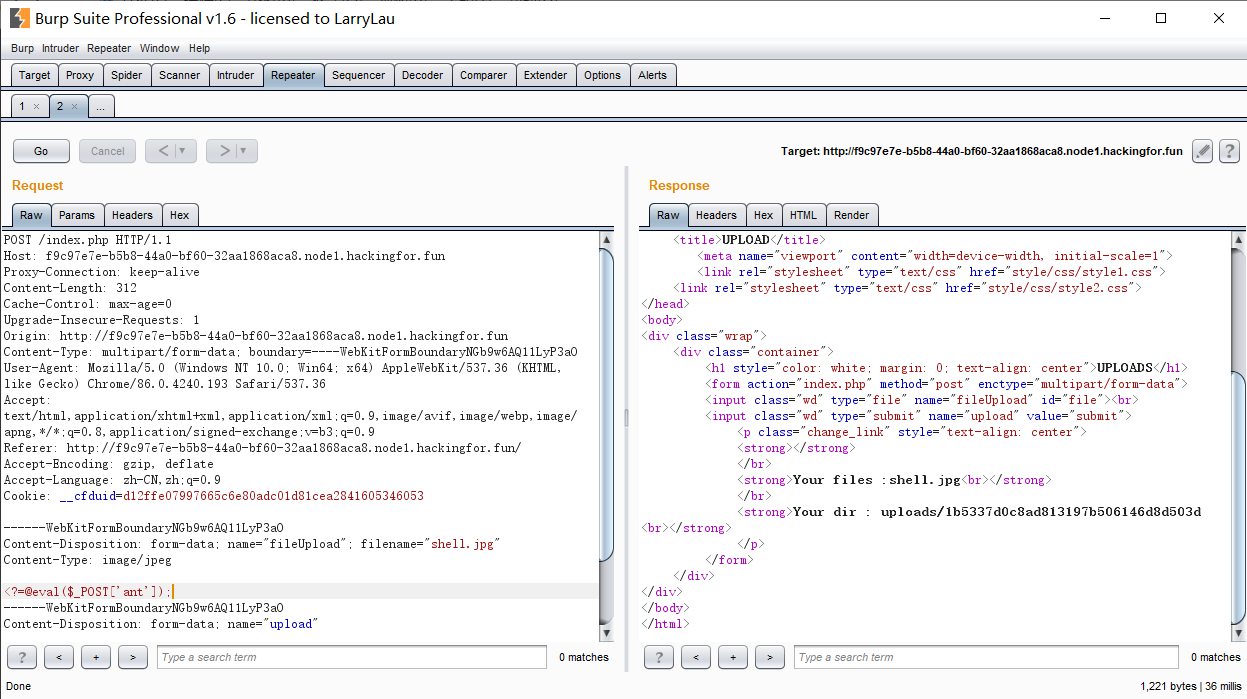The image size is (1247, 699).
Task: Go to next search match in Request
Action: pyautogui.click(x=133, y=657)
